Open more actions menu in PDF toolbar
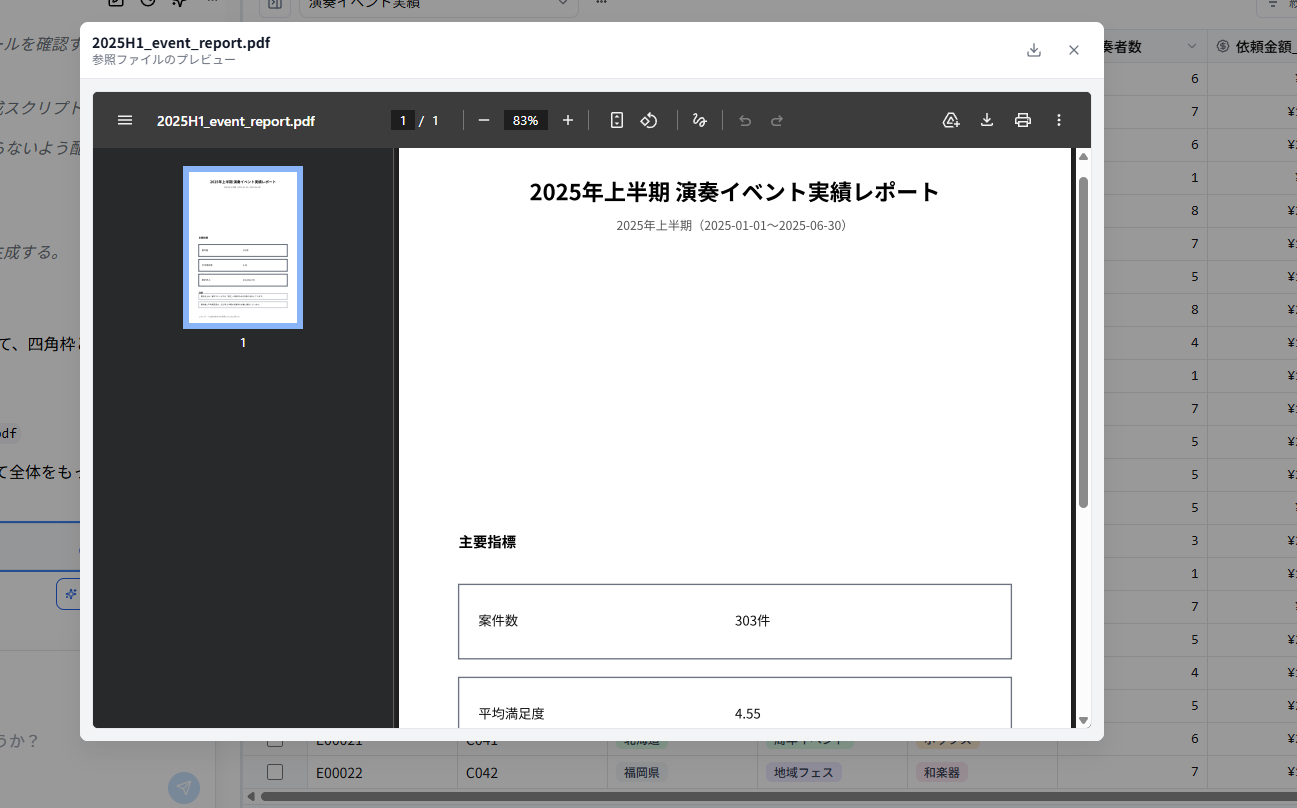This screenshot has width=1297, height=808. pyautogui.click(x=1059, y=120)
